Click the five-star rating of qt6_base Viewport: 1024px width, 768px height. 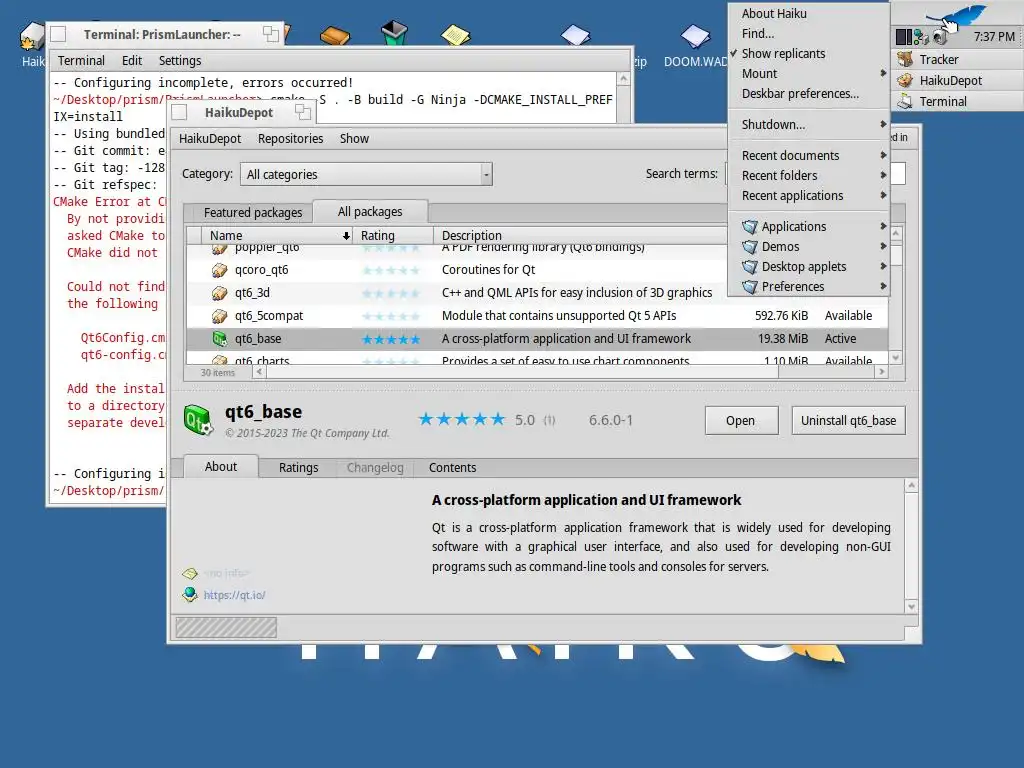[x=391, y=339]
